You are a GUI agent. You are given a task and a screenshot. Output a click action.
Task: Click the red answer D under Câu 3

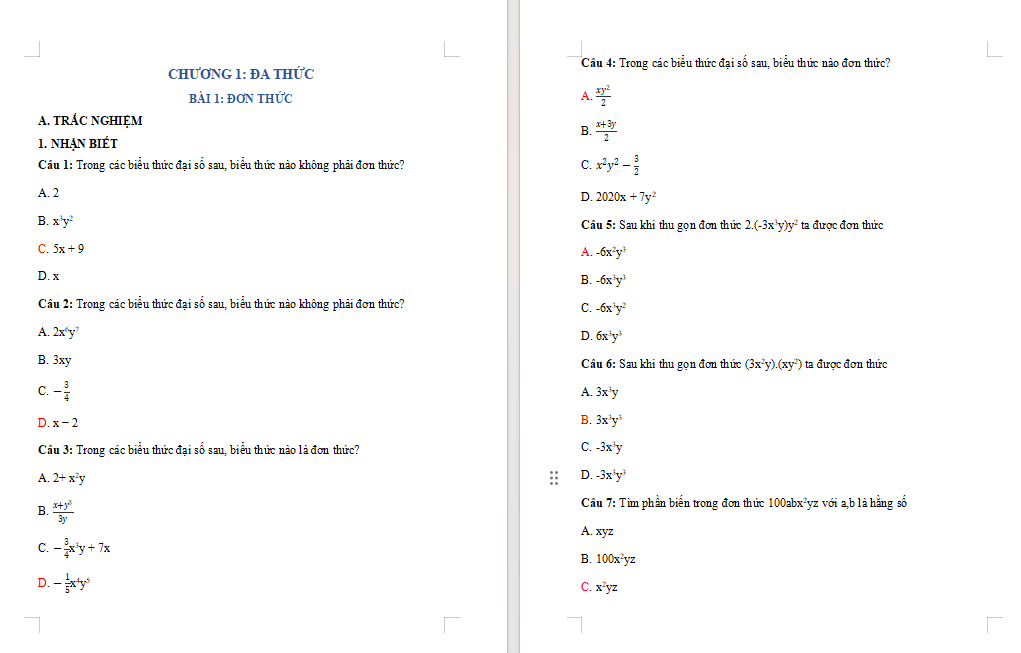point(64,583)
